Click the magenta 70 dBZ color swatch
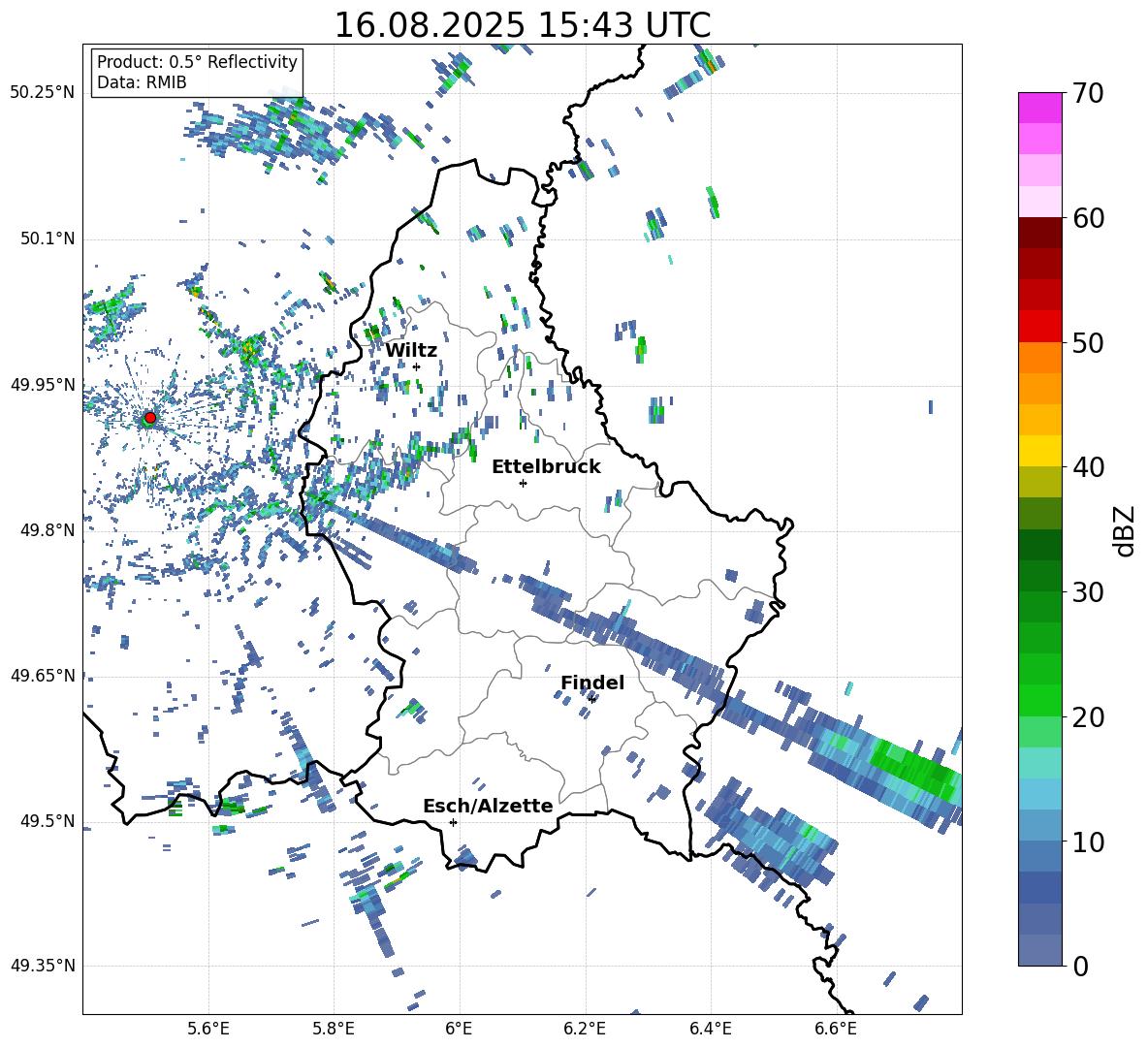The height and width of the screenshot is (1048, 1148). (1039, 108)
